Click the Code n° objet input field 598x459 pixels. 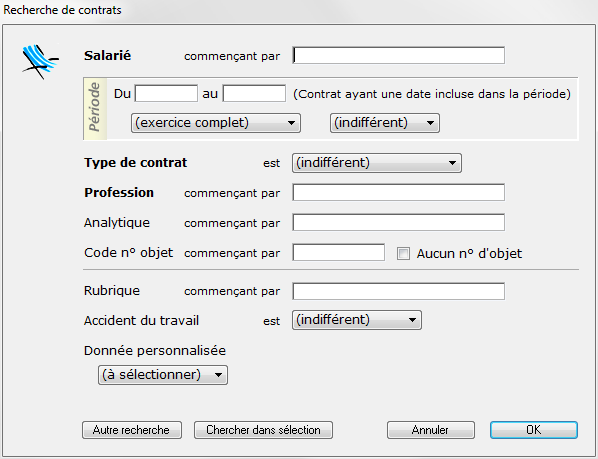click(339, 253)
